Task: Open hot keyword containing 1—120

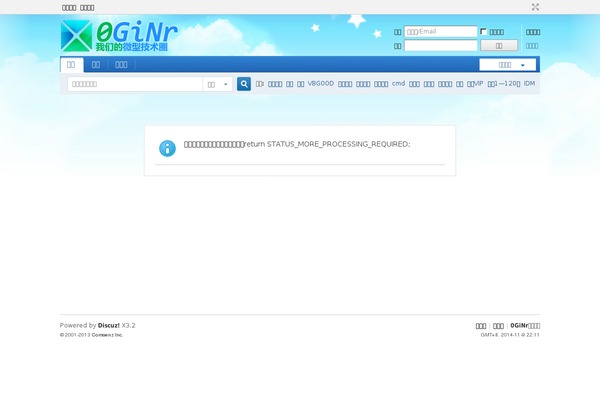Action: click(x=504, y=83)
